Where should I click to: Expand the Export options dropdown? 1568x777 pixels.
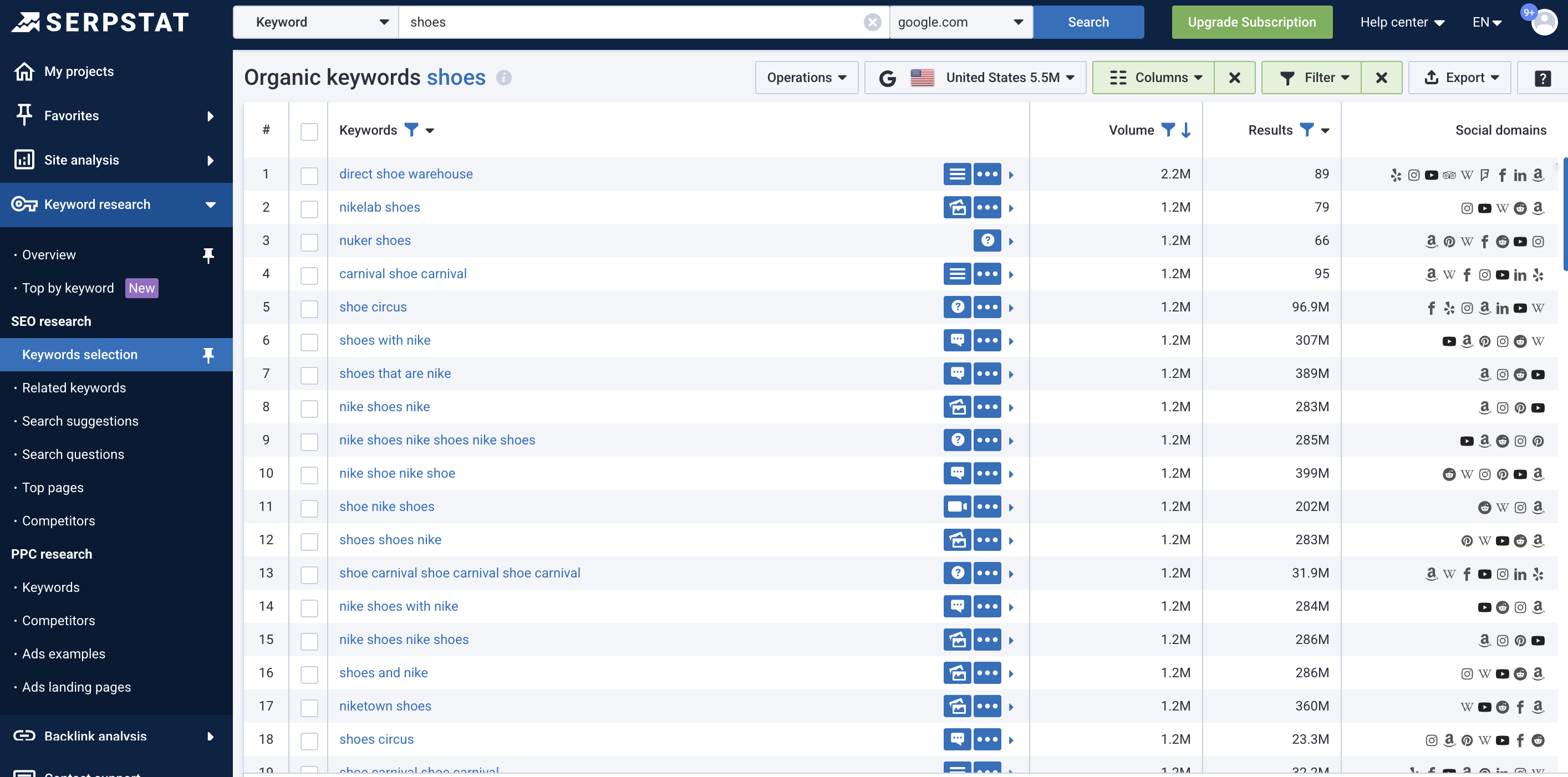click(x=1460, y=78)
